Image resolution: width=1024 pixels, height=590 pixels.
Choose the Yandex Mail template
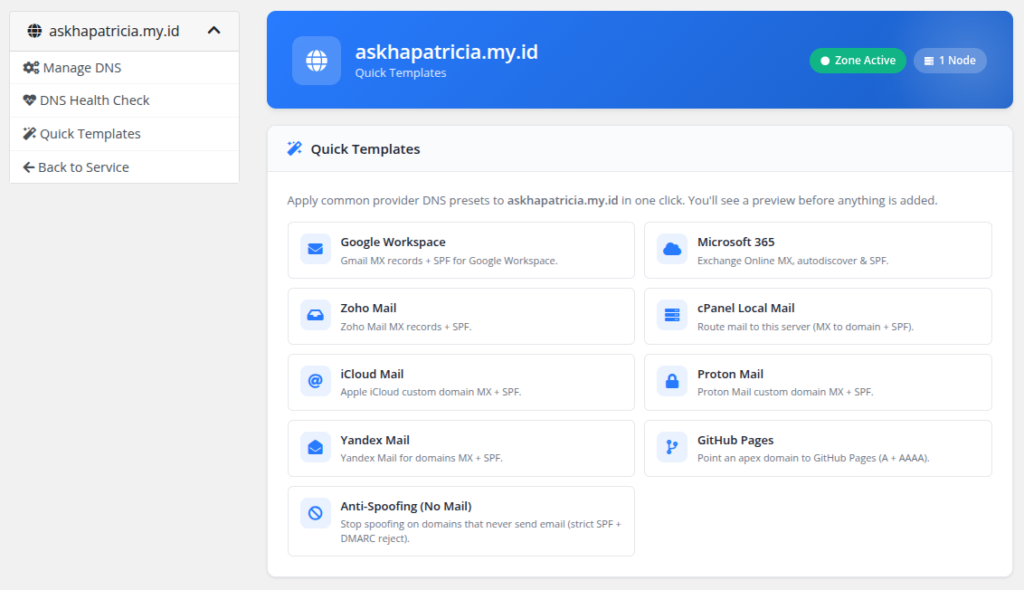click(461, 448)
